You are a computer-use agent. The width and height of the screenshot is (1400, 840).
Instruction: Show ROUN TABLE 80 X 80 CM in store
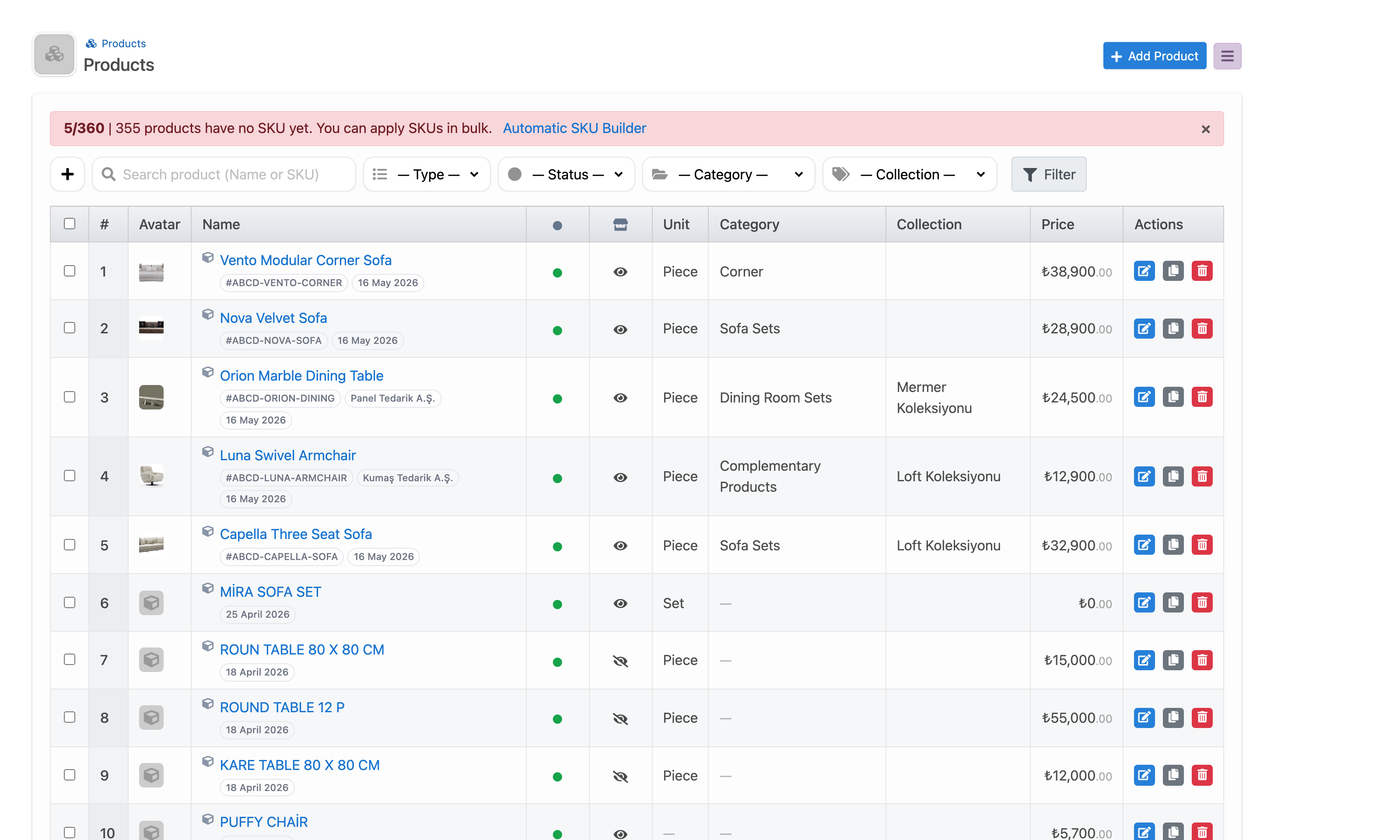619,661
